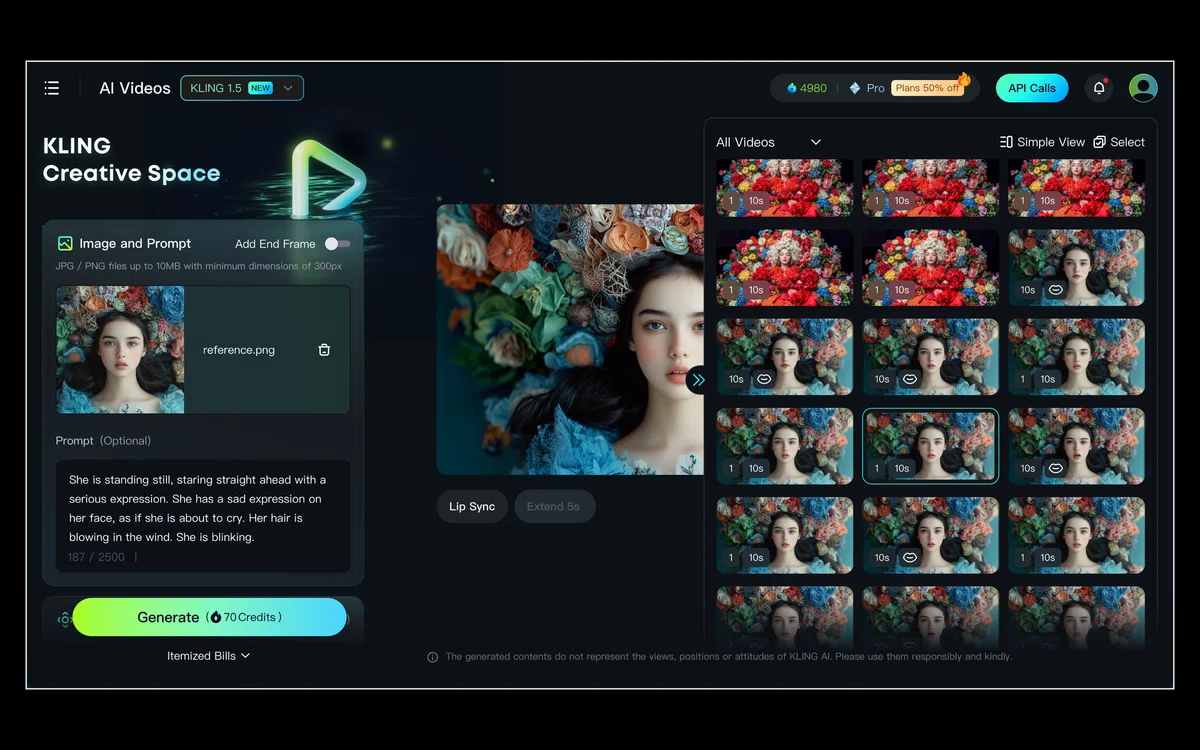Click the large video preview image

(570, 340)
